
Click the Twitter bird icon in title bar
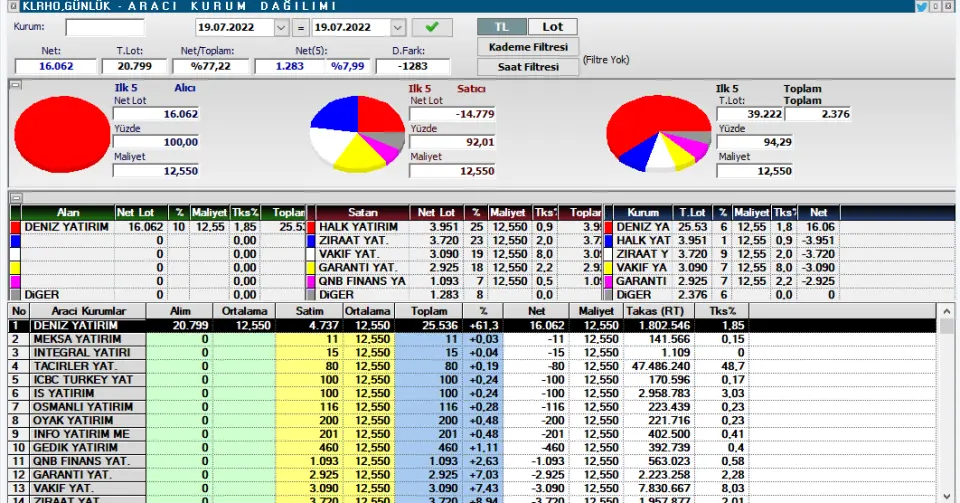click(x=920, y=6)
